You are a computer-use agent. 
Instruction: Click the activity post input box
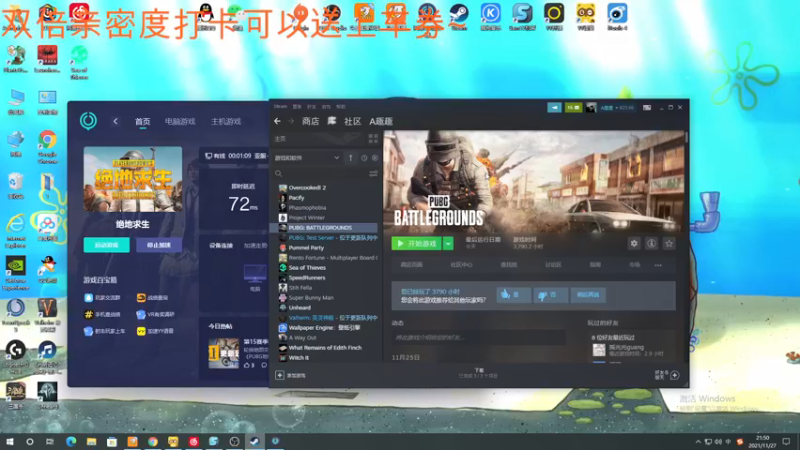tap(479, 337)
